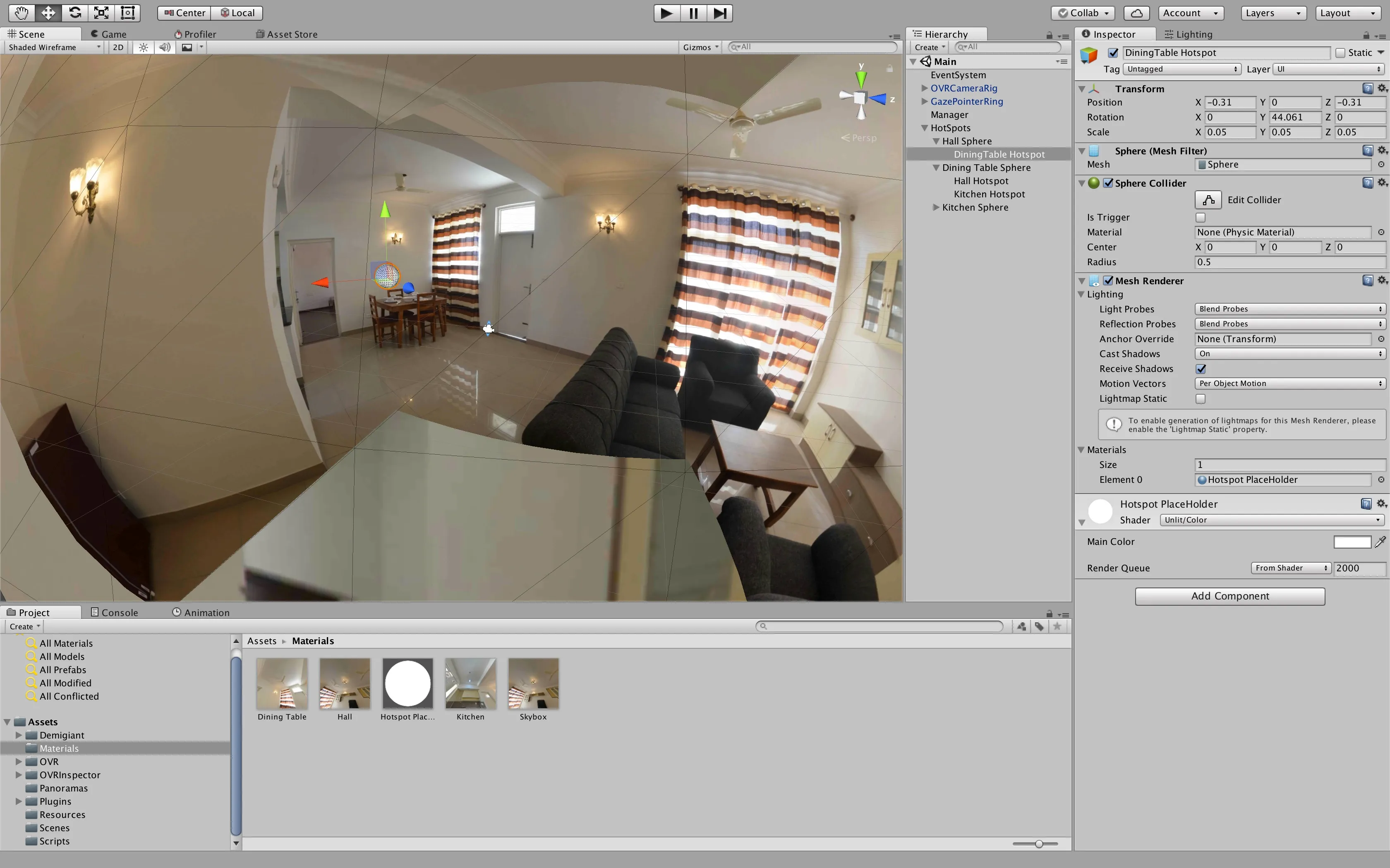This screenshot has height=868, width=1390.
Task: Toggle scene lighting sun icon
Action: 144,47
